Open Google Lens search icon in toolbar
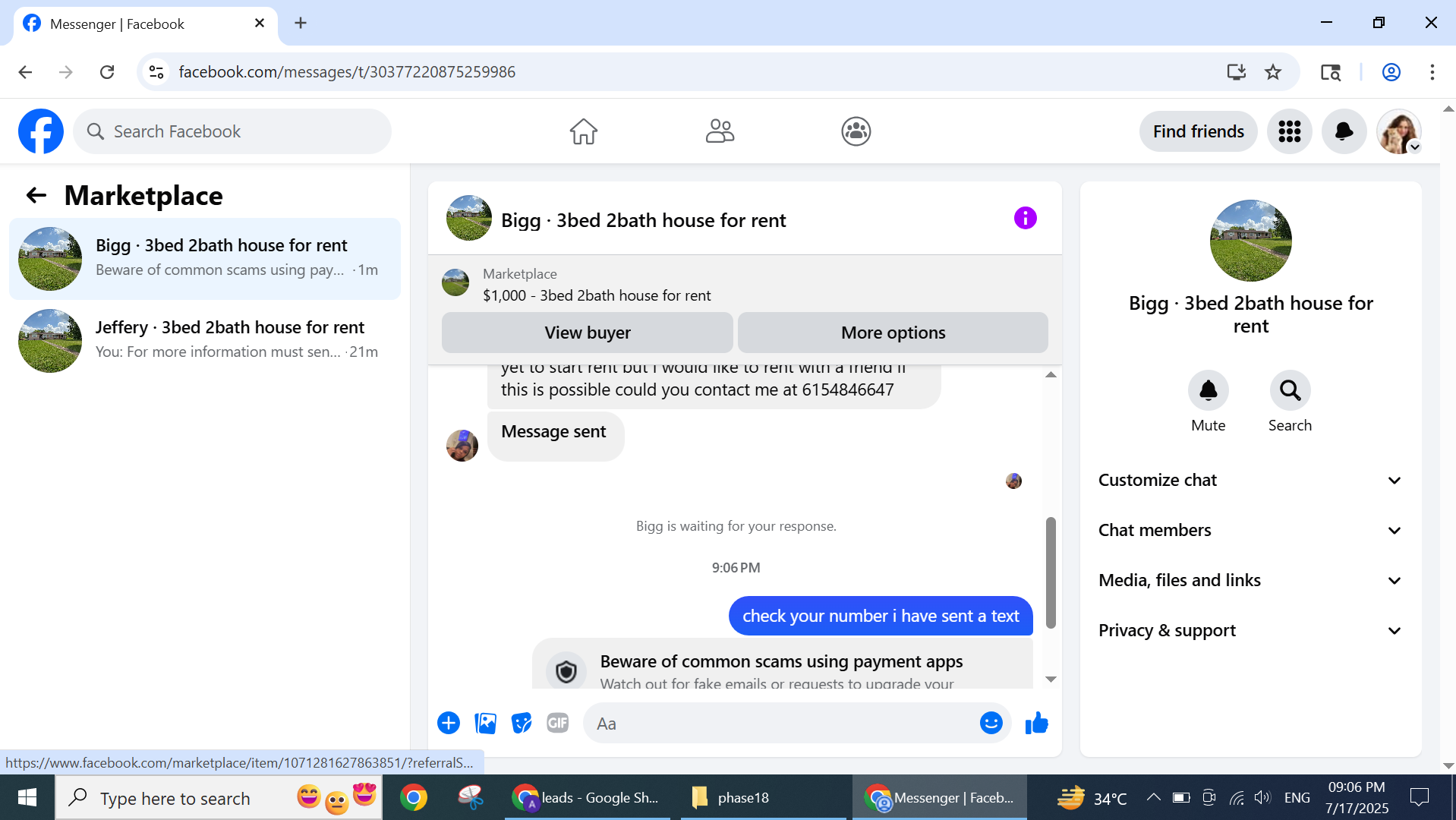Image resolution: width=1456 pixels, height=820 pixels. coord(1331,72)
